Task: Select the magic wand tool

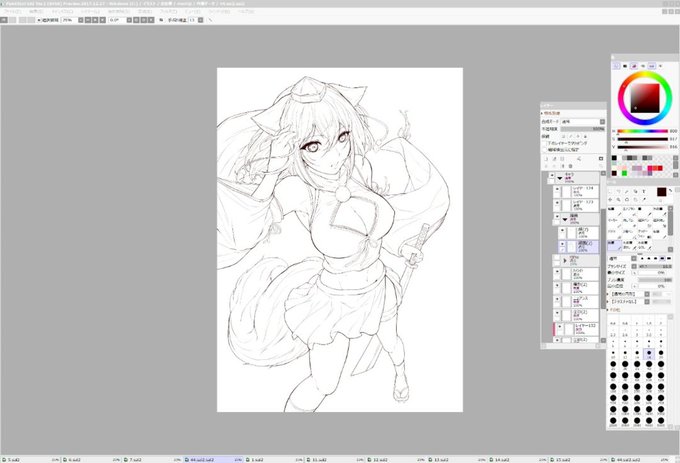Action: [627, 191]
